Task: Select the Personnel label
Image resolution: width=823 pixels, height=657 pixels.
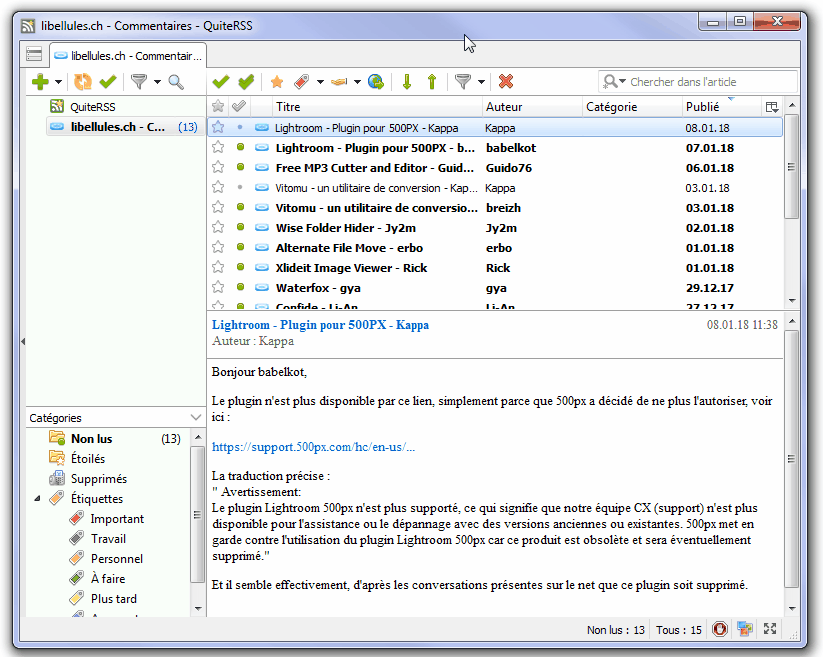Action: [117, 558]
